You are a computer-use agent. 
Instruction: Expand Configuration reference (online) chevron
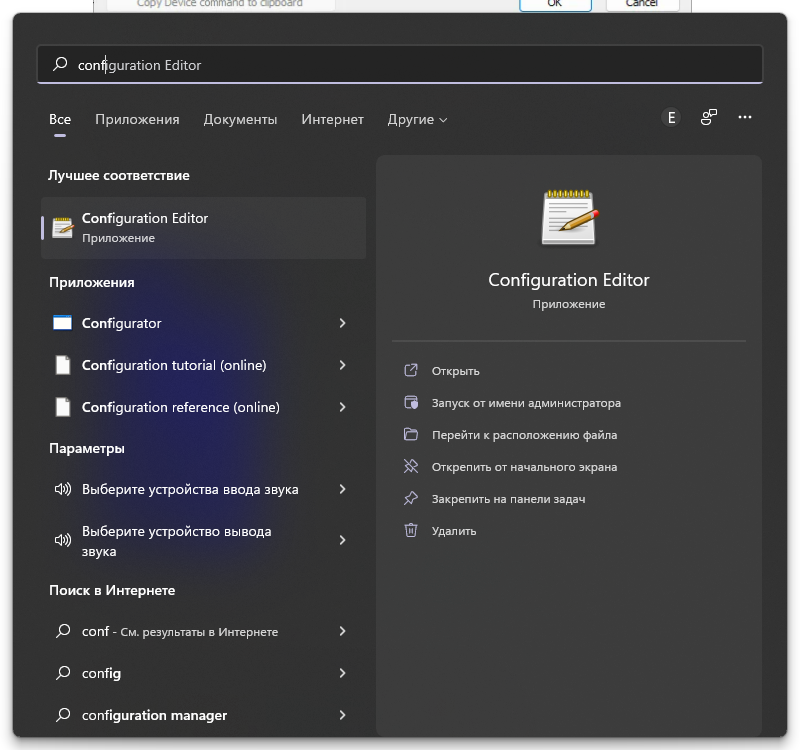(342, 407)
